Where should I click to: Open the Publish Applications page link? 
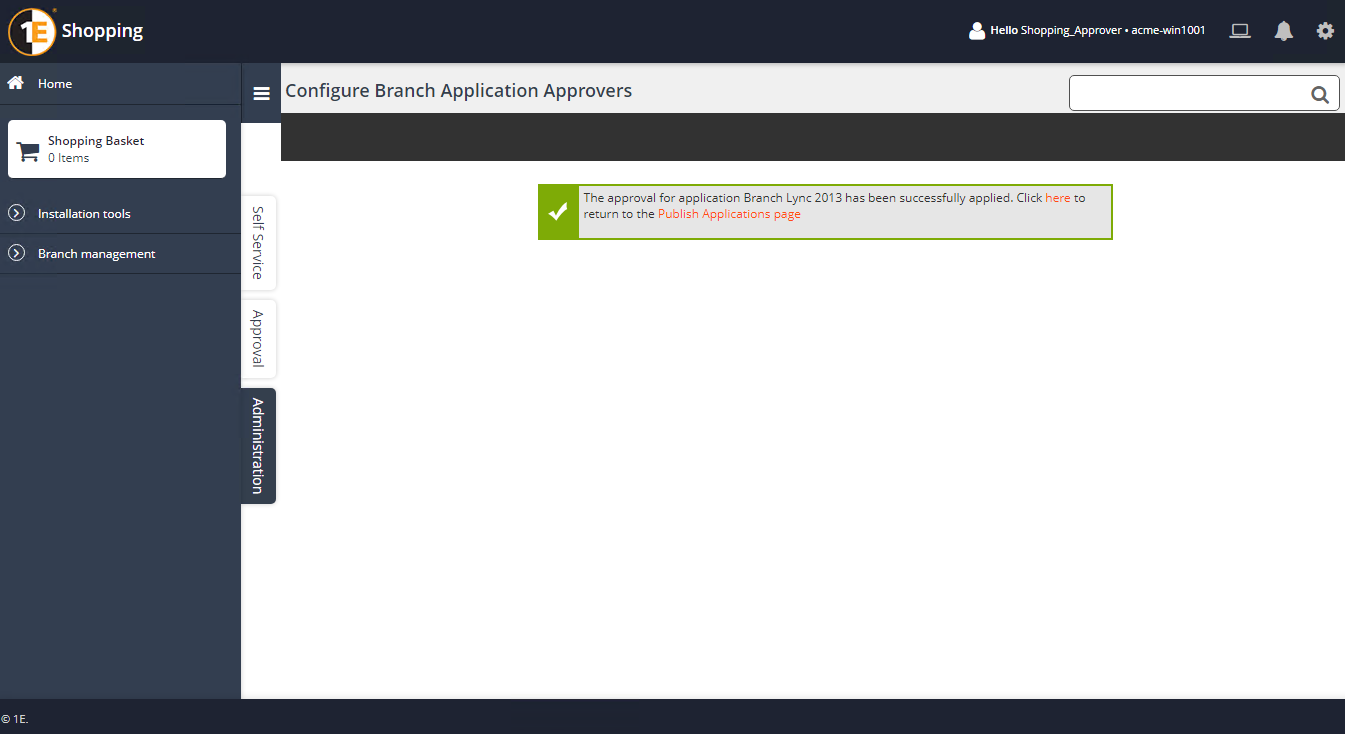[729, 214]
